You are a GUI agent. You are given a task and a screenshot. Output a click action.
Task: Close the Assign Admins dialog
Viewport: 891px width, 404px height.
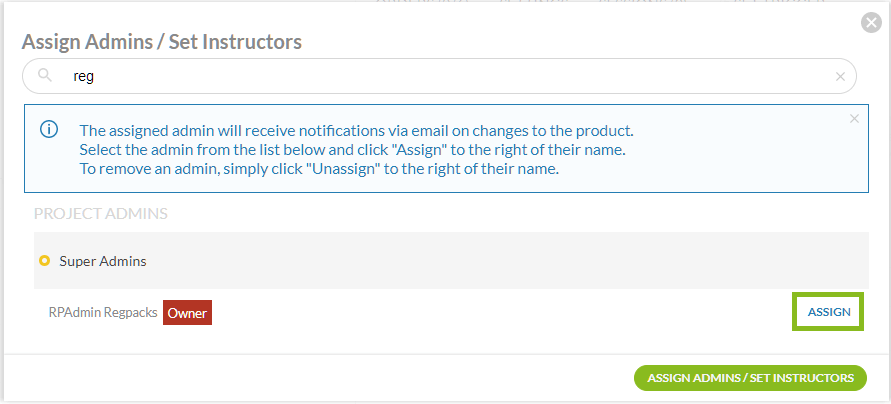click(x=871, y=22)
